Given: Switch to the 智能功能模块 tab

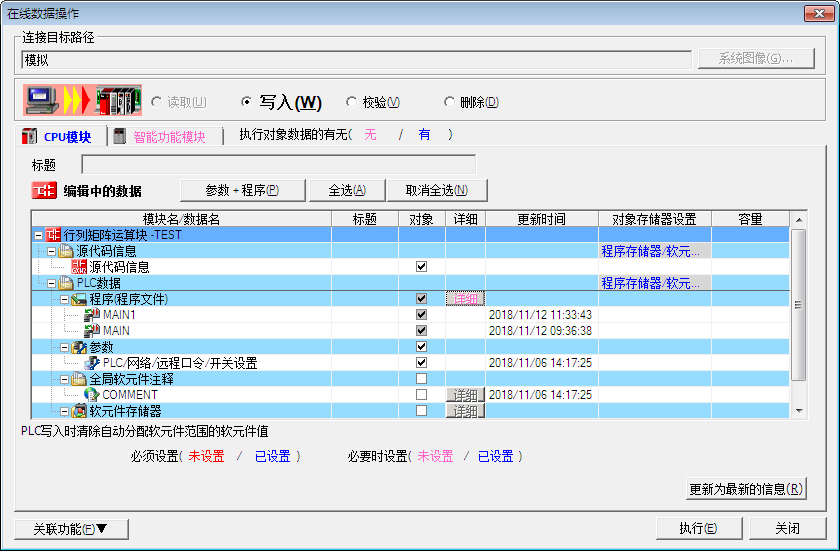Looking at the screenshot, I should coord(167,137).
